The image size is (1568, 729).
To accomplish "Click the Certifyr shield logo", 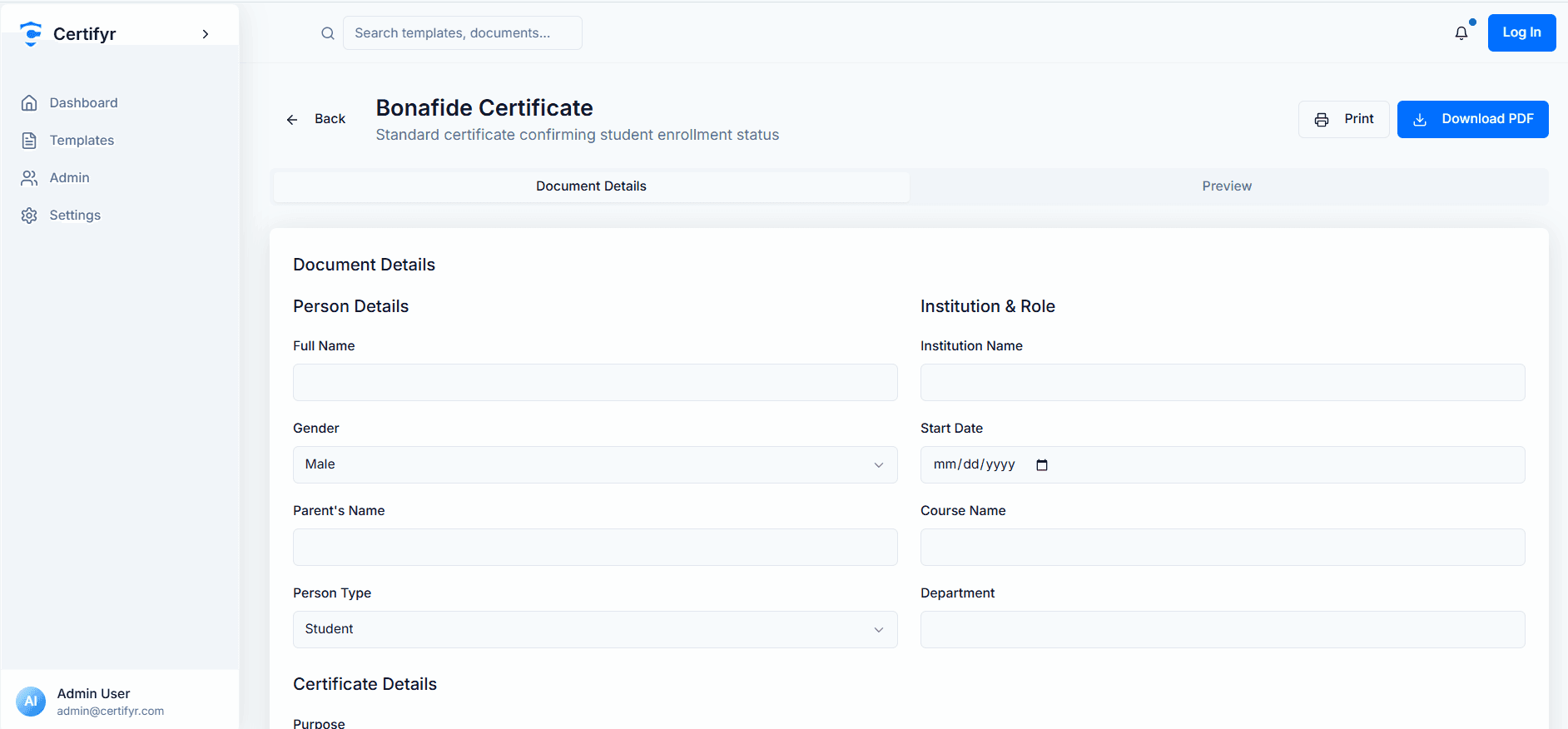I will pos(31,33).
